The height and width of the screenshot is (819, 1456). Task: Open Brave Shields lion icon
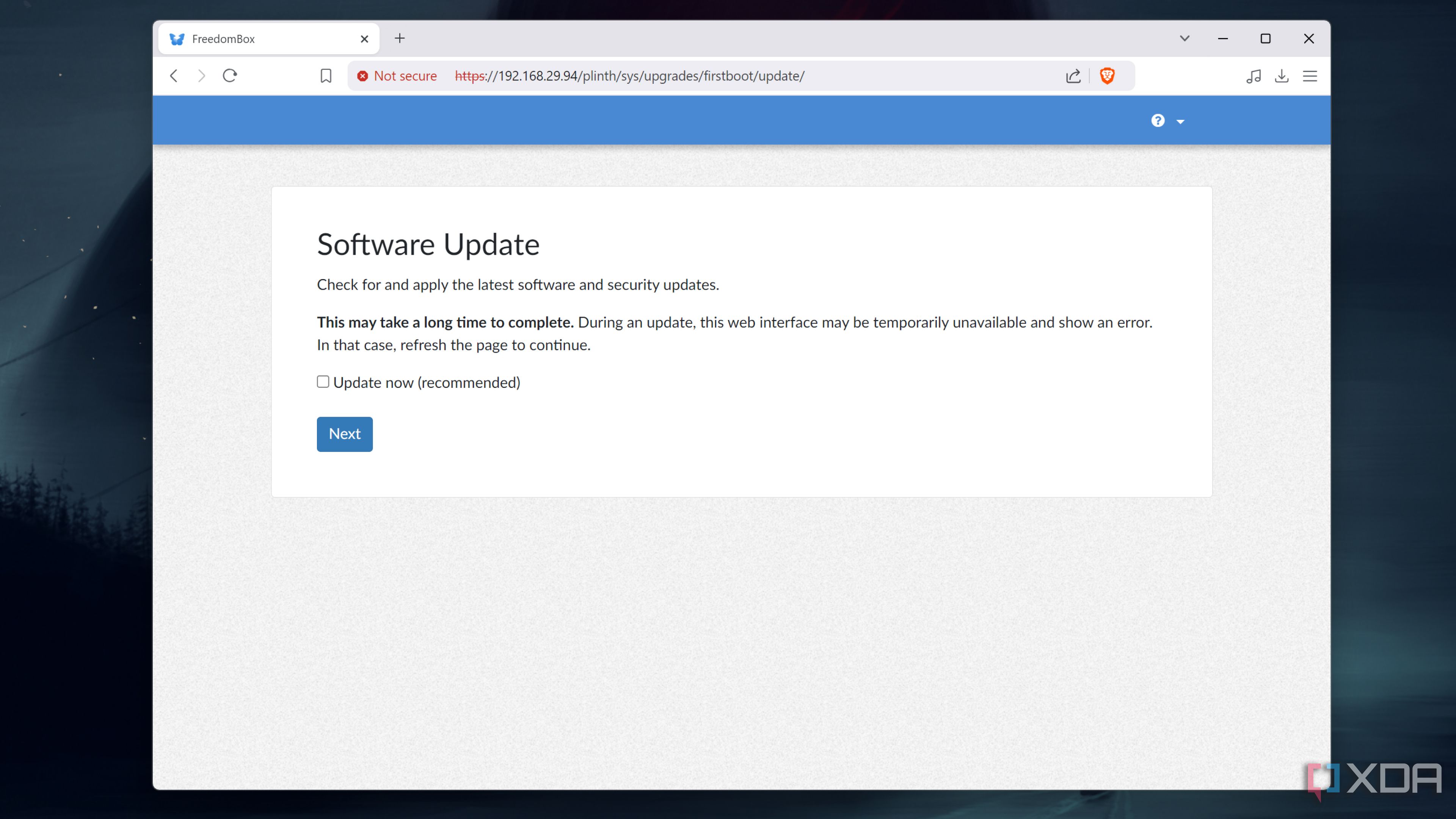coord(1107,76)
